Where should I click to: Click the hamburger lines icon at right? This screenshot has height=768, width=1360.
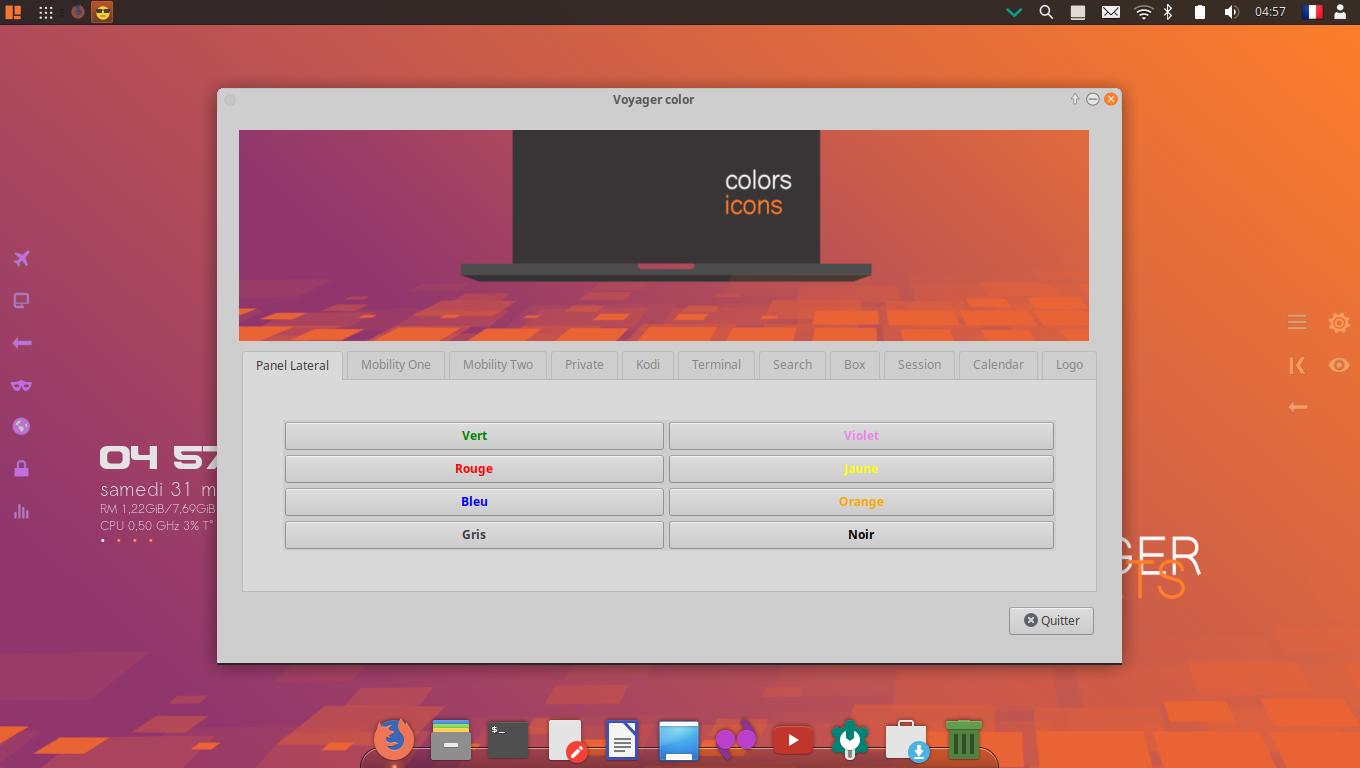pyautogui.click(x=1297, y=322)
